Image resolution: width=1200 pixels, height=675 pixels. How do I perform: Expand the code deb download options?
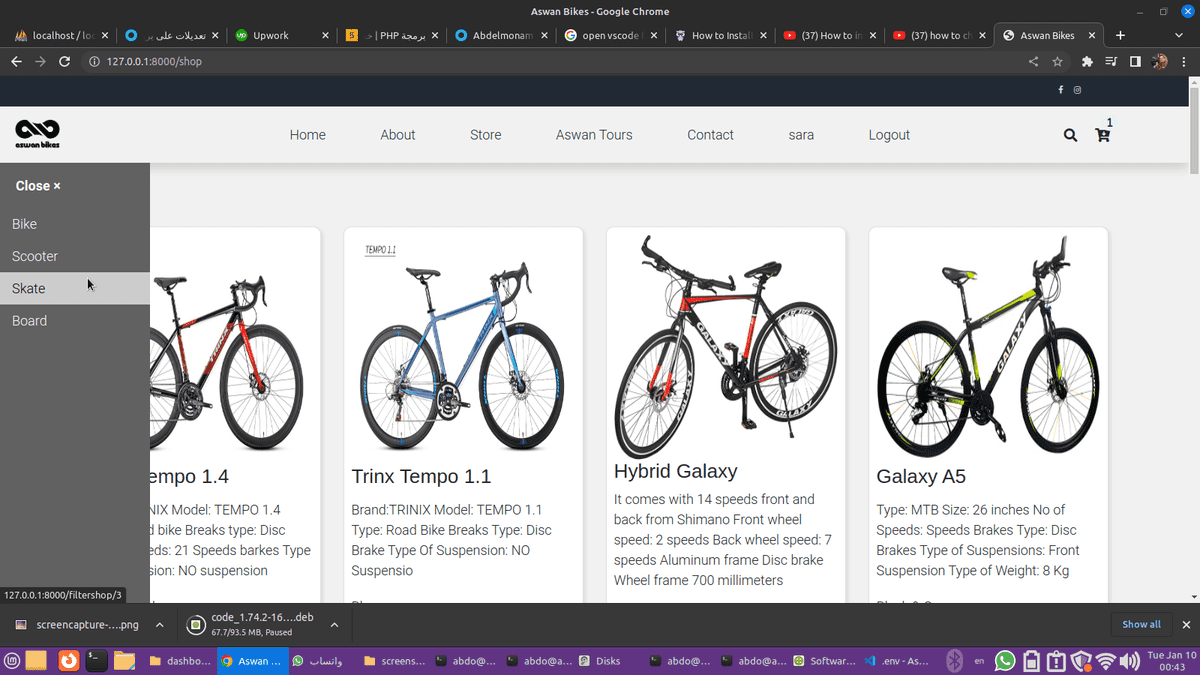(x=334, y=625)
